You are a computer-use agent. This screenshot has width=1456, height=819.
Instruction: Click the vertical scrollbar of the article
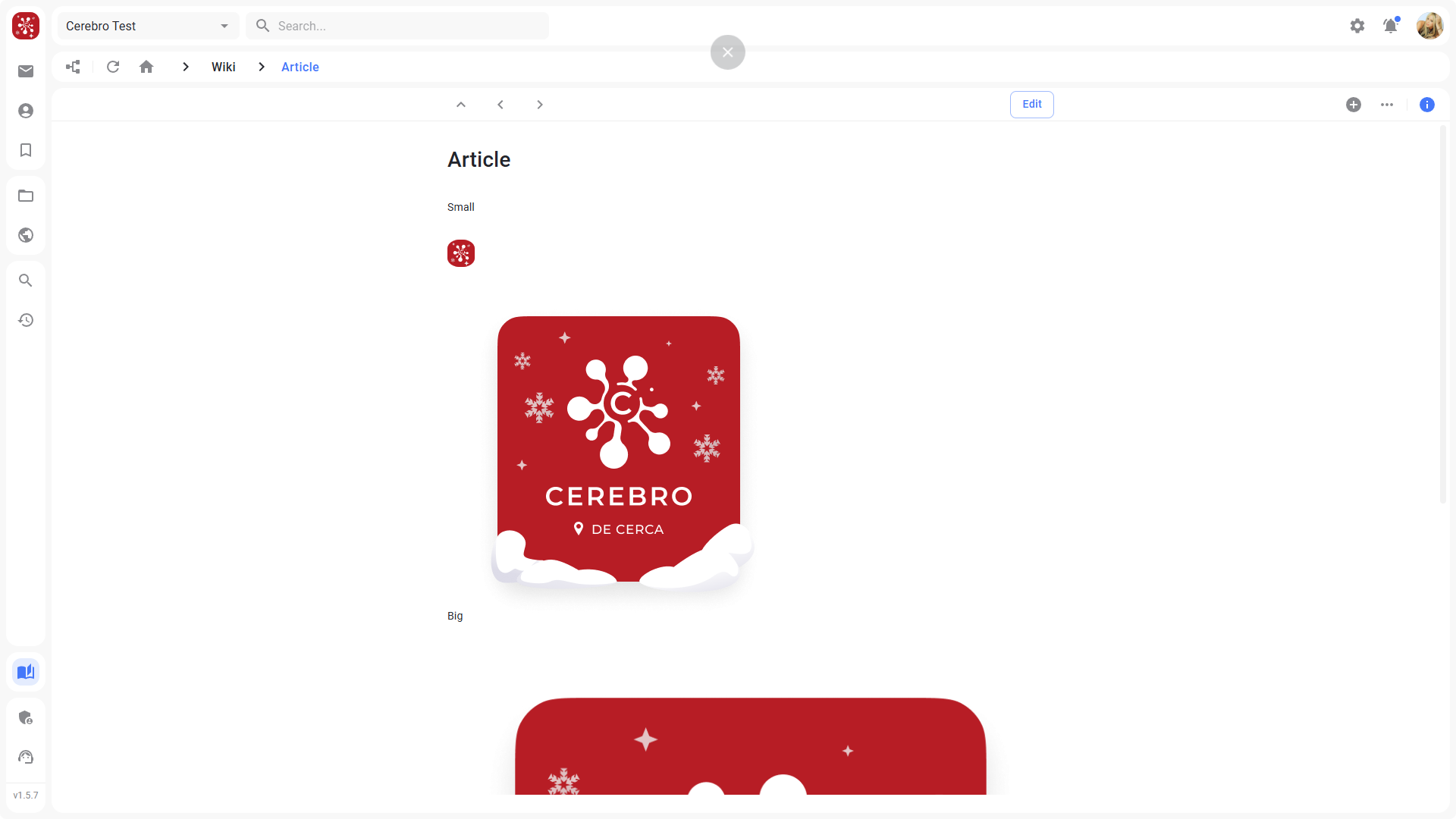pyautogui.click(x=1443, y=315)
